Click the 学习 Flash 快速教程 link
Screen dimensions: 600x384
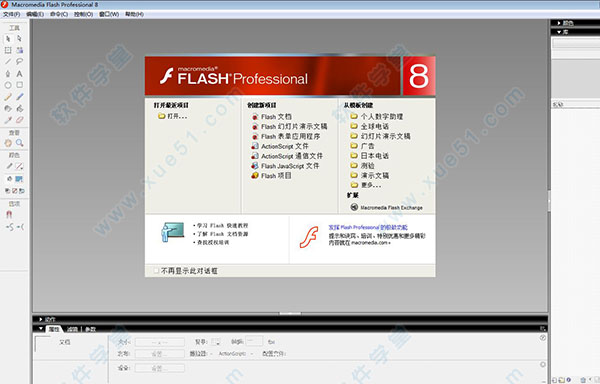[222, 226]
